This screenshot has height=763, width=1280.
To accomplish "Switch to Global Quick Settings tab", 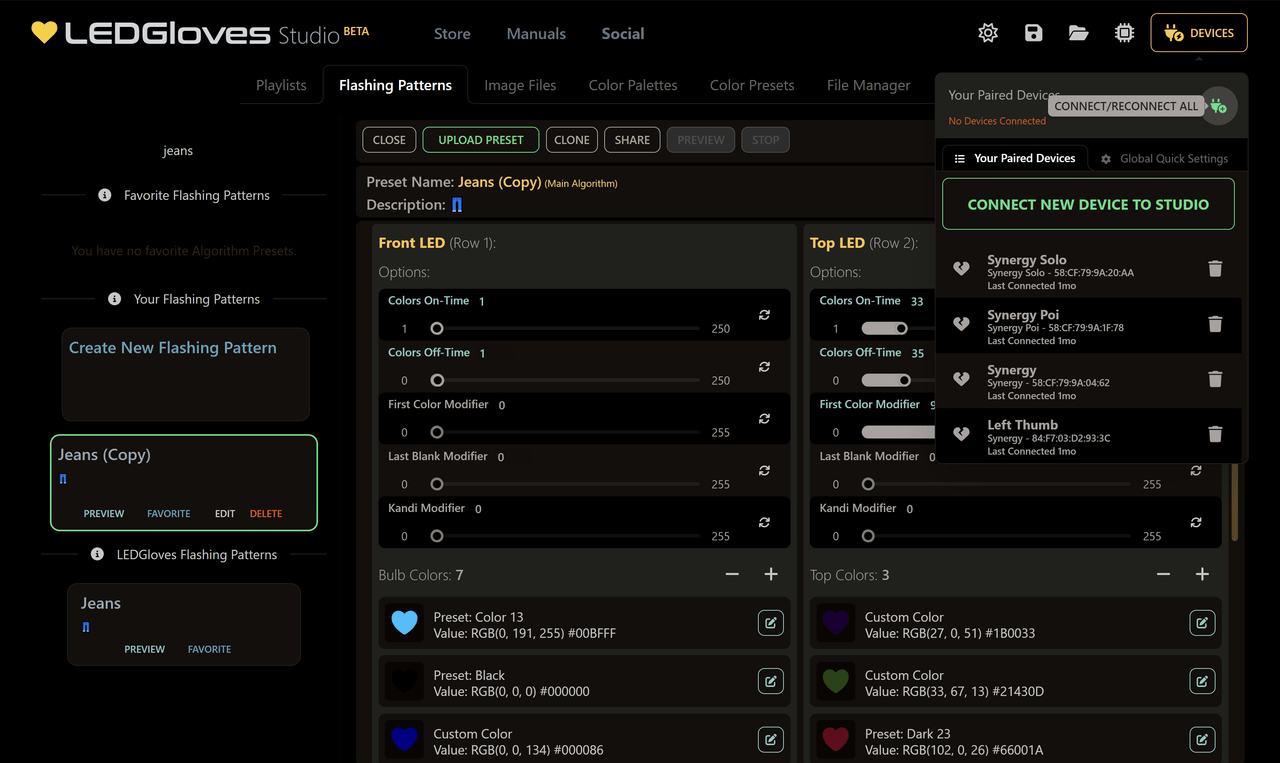I will (x=1165, y=158).
